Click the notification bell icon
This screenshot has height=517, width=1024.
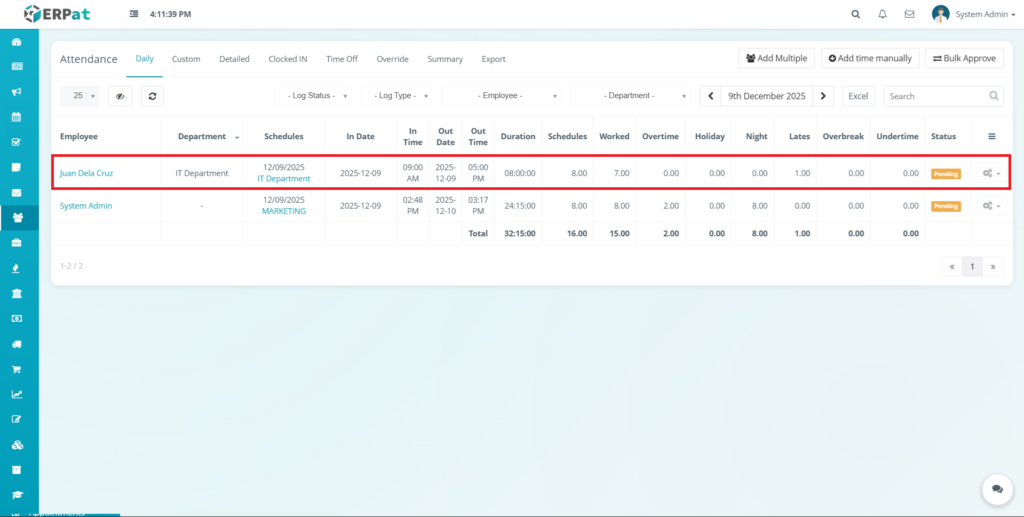coord(882,15)
